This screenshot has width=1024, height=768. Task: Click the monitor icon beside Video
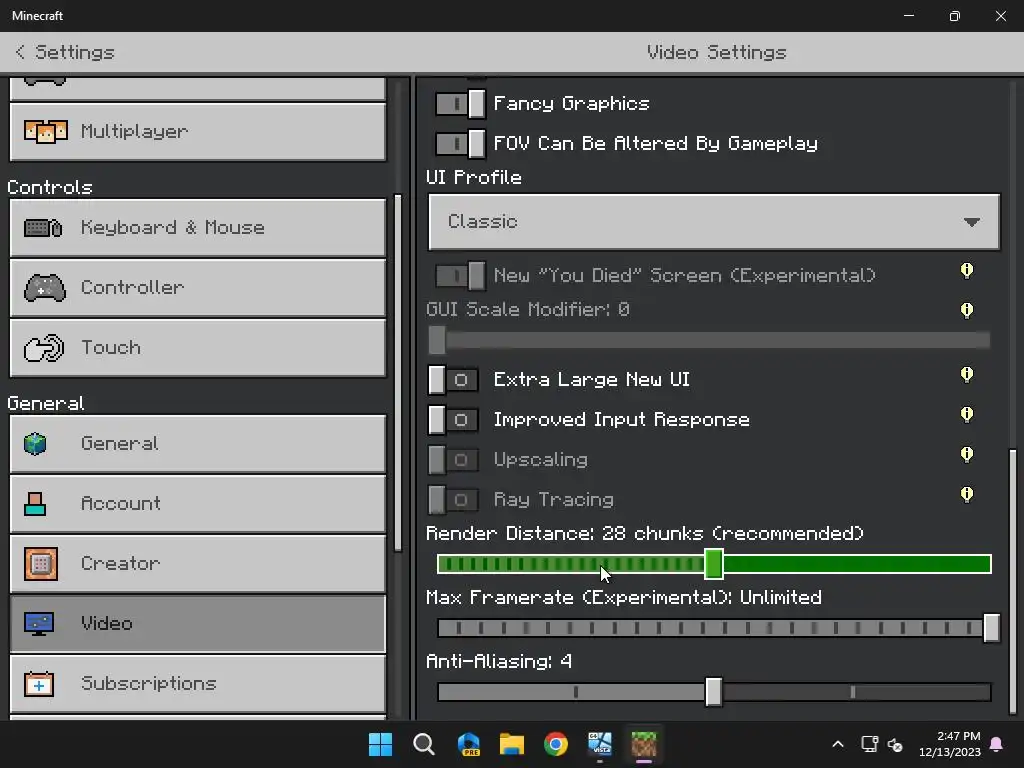(x=39, y=624)
